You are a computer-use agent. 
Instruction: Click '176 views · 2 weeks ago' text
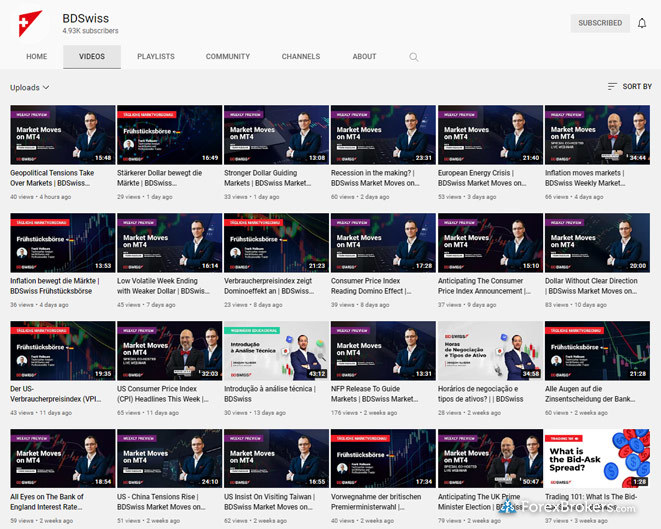click(364, 413)
